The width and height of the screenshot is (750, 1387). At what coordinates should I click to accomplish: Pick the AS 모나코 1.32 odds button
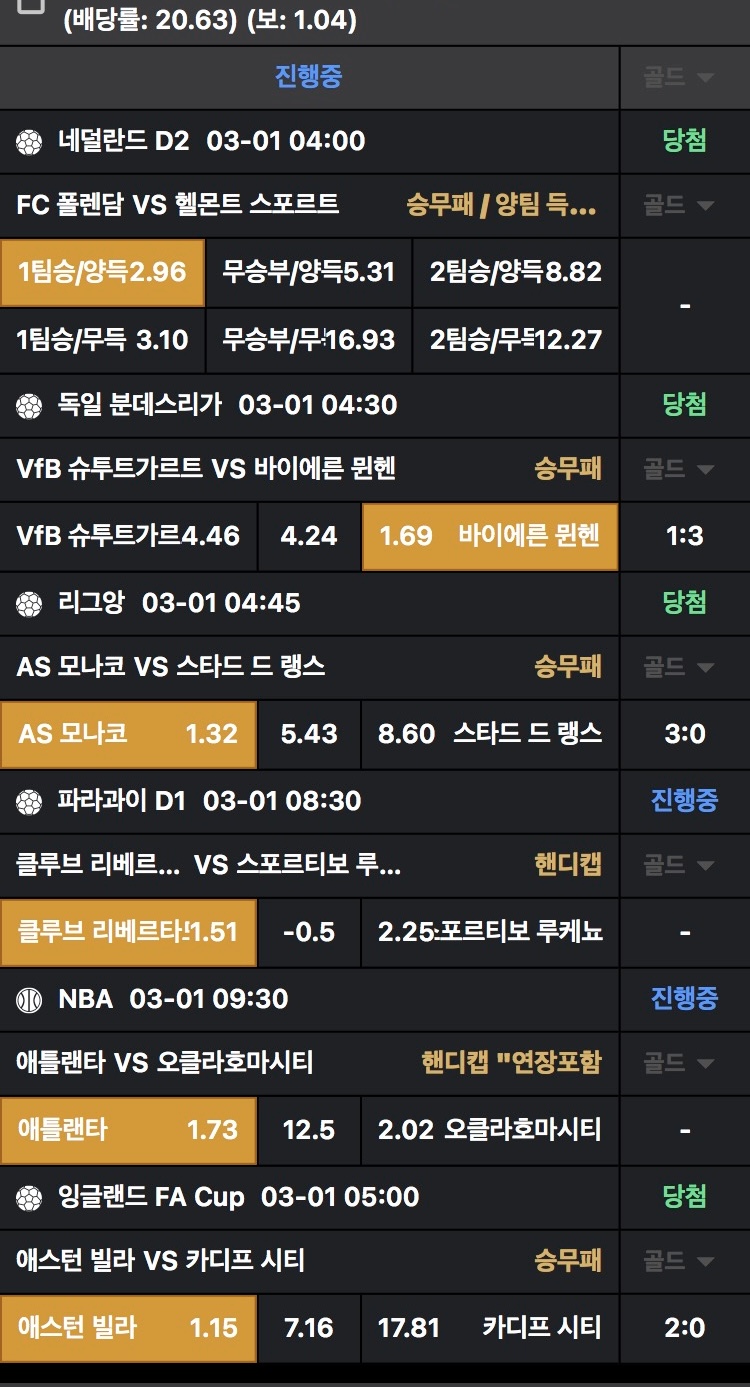point(128,734)
